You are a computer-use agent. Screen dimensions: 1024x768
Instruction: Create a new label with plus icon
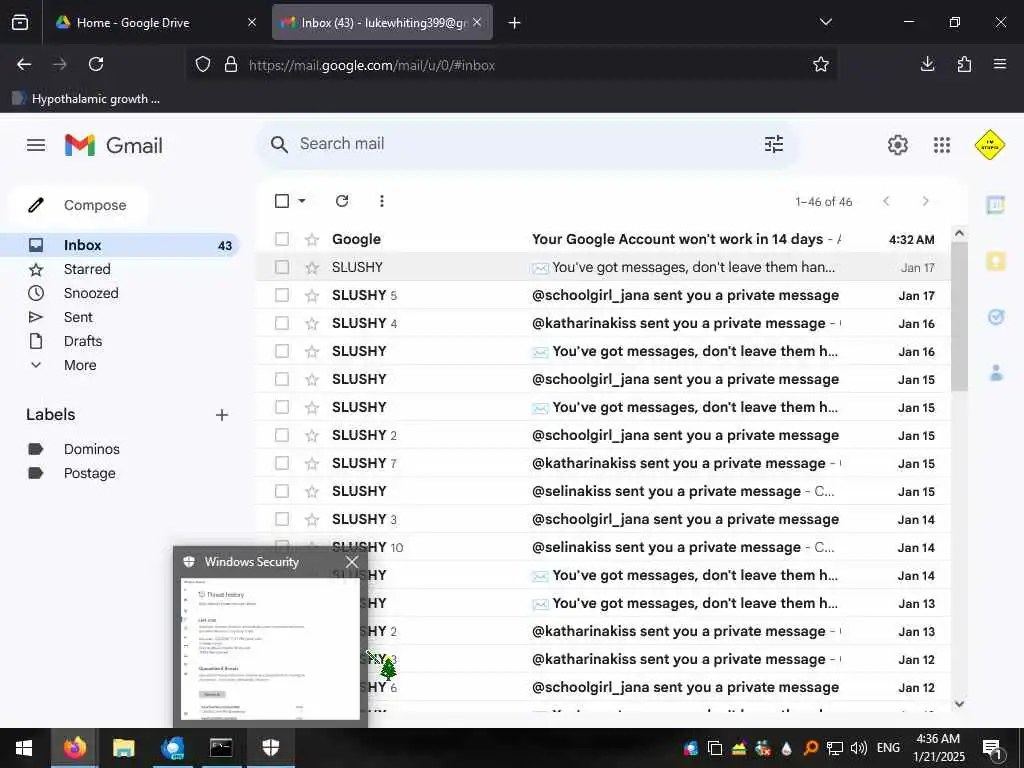[x=222, y=415]
